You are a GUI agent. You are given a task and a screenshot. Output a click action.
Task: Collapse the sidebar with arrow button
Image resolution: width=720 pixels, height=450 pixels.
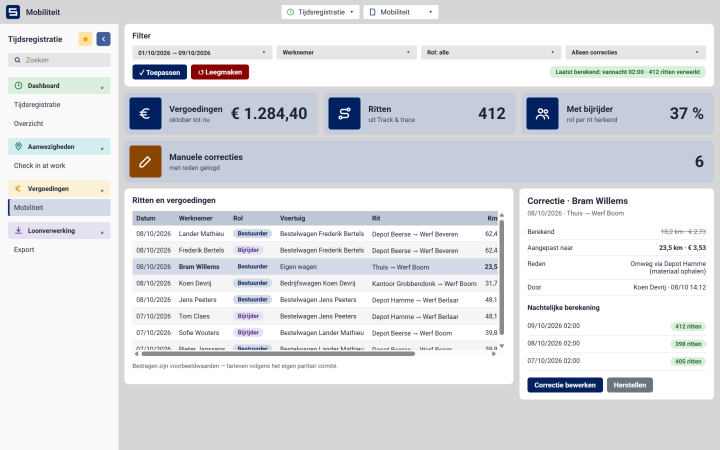click(x=103, y=39)
